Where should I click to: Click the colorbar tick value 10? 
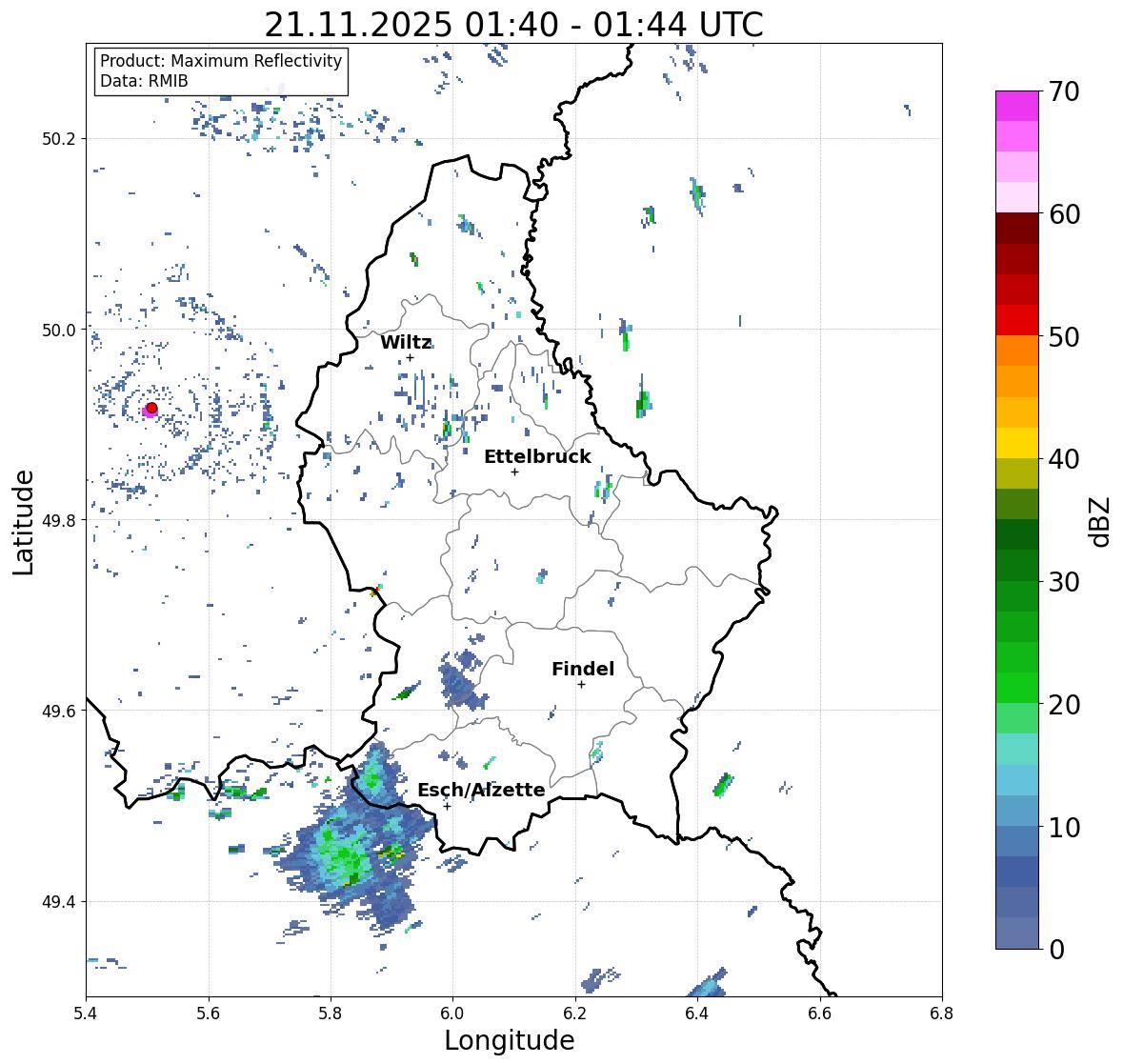[1064, 827]
